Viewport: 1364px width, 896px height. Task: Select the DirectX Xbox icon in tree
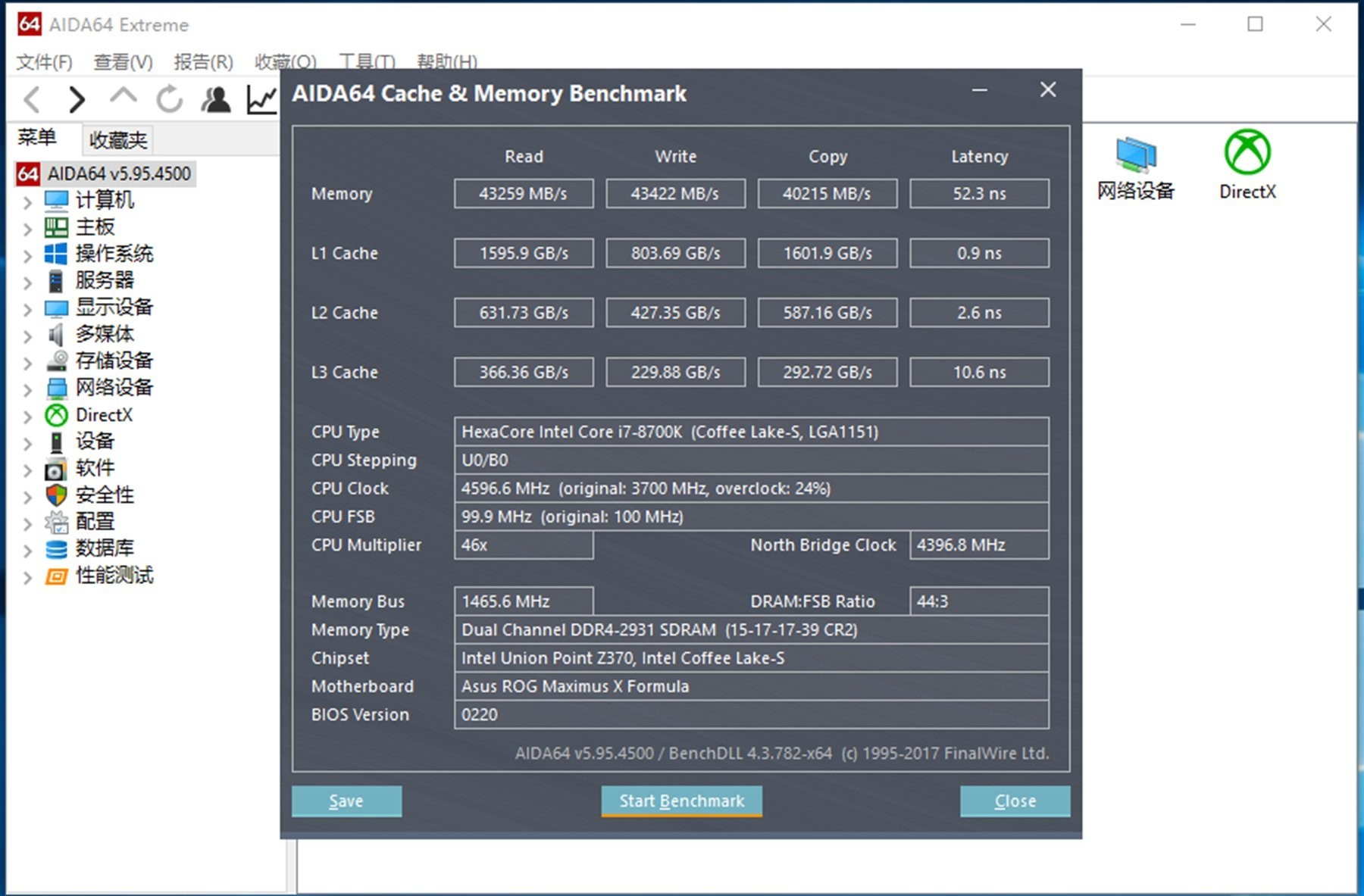click(x=56, y=415)
